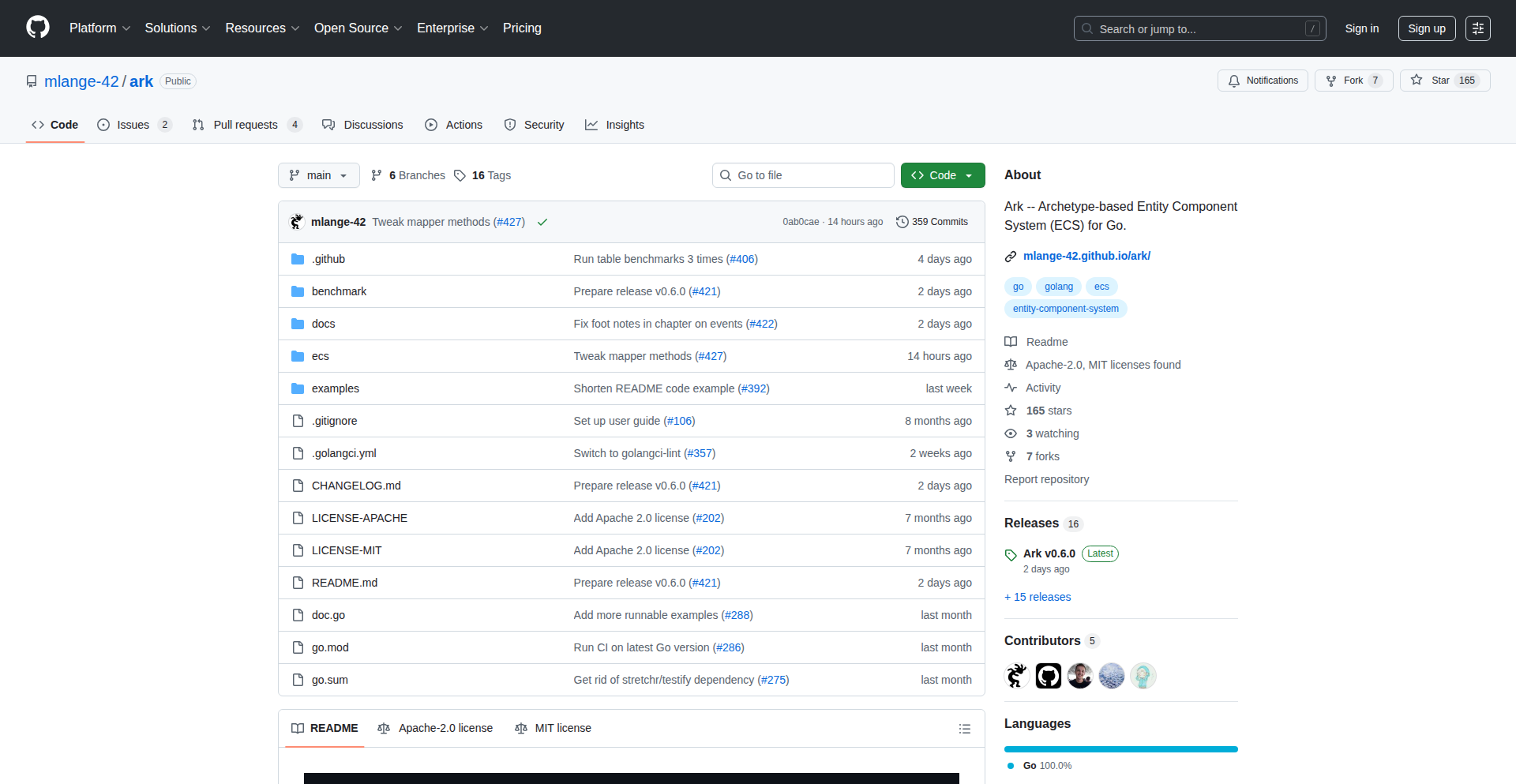
Task: Click the golang topic tag
Action: (x=1059, y=287)
